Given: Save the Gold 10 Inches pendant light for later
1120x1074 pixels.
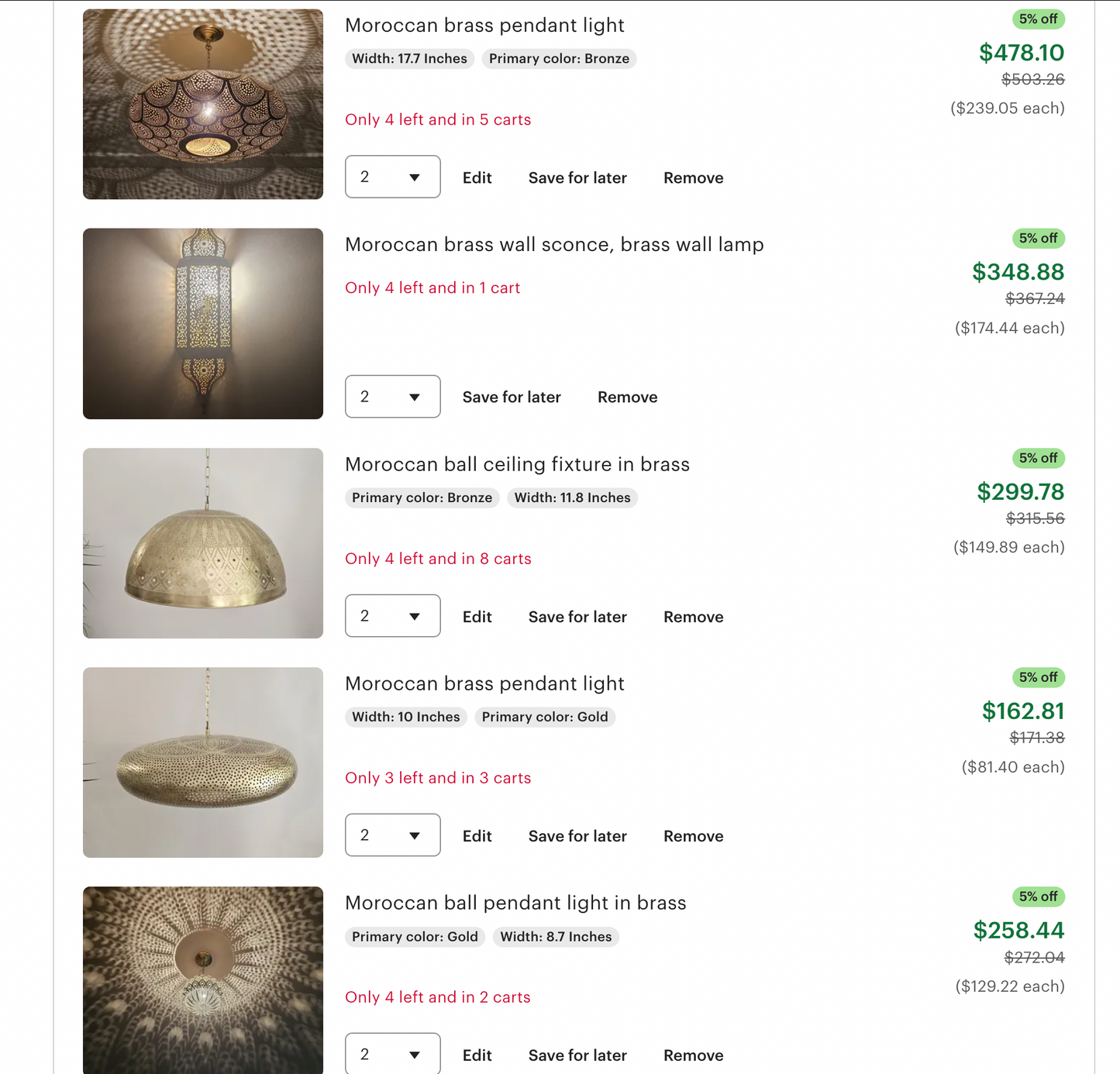Looking at the screenshot, I should click(577, 836).
